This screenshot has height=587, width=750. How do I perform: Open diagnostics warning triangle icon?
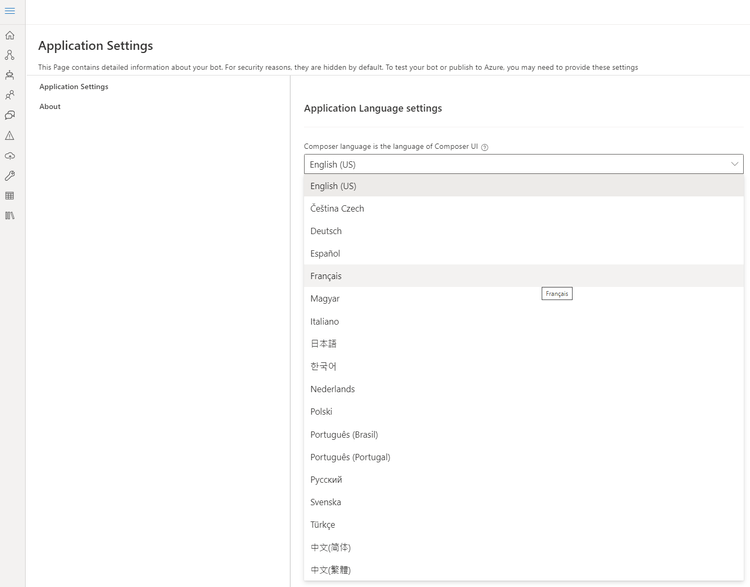coord(10,135)
